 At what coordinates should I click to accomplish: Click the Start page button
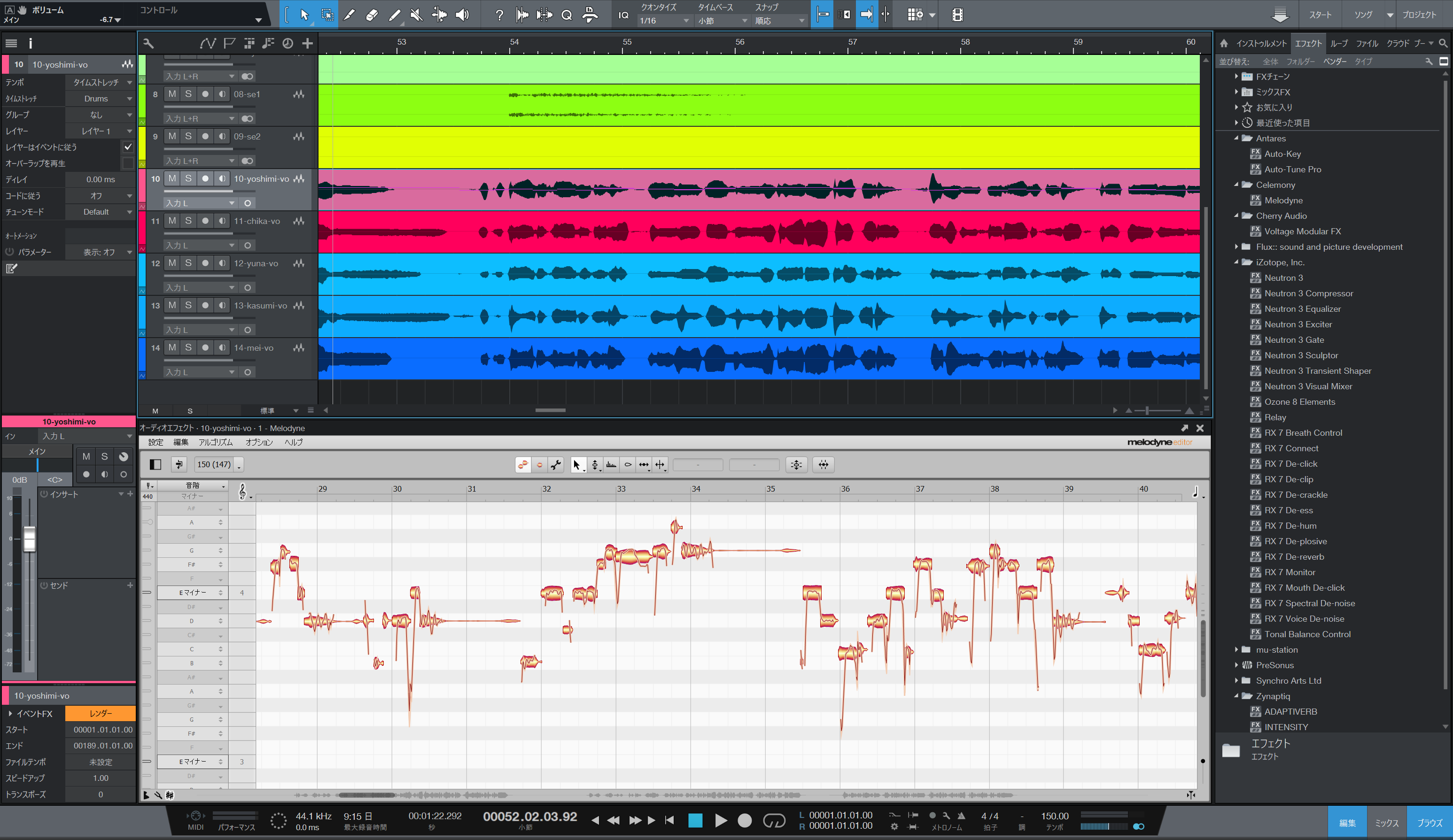(1320, 15)
